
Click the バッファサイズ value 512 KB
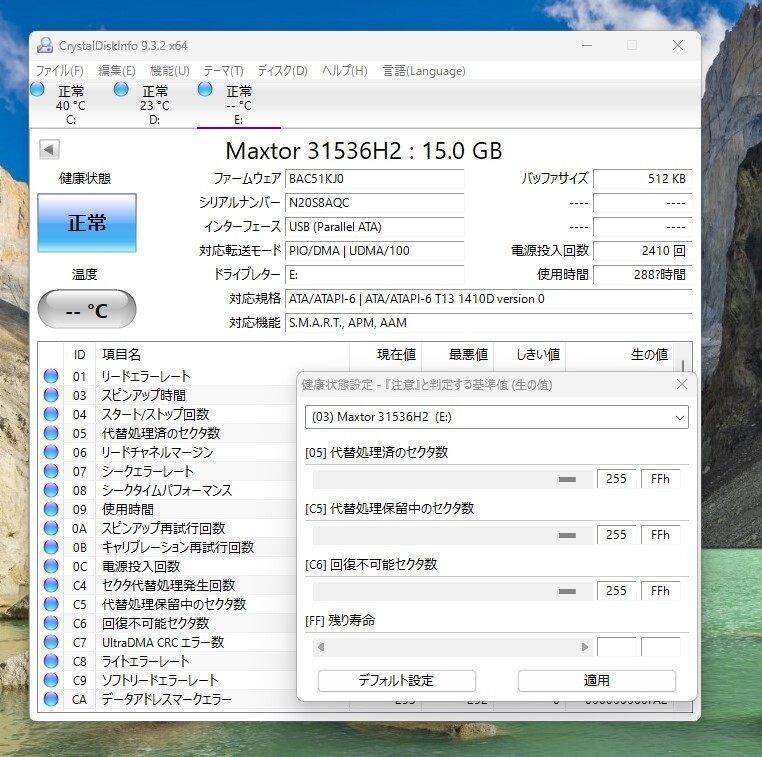click(642, 179)
